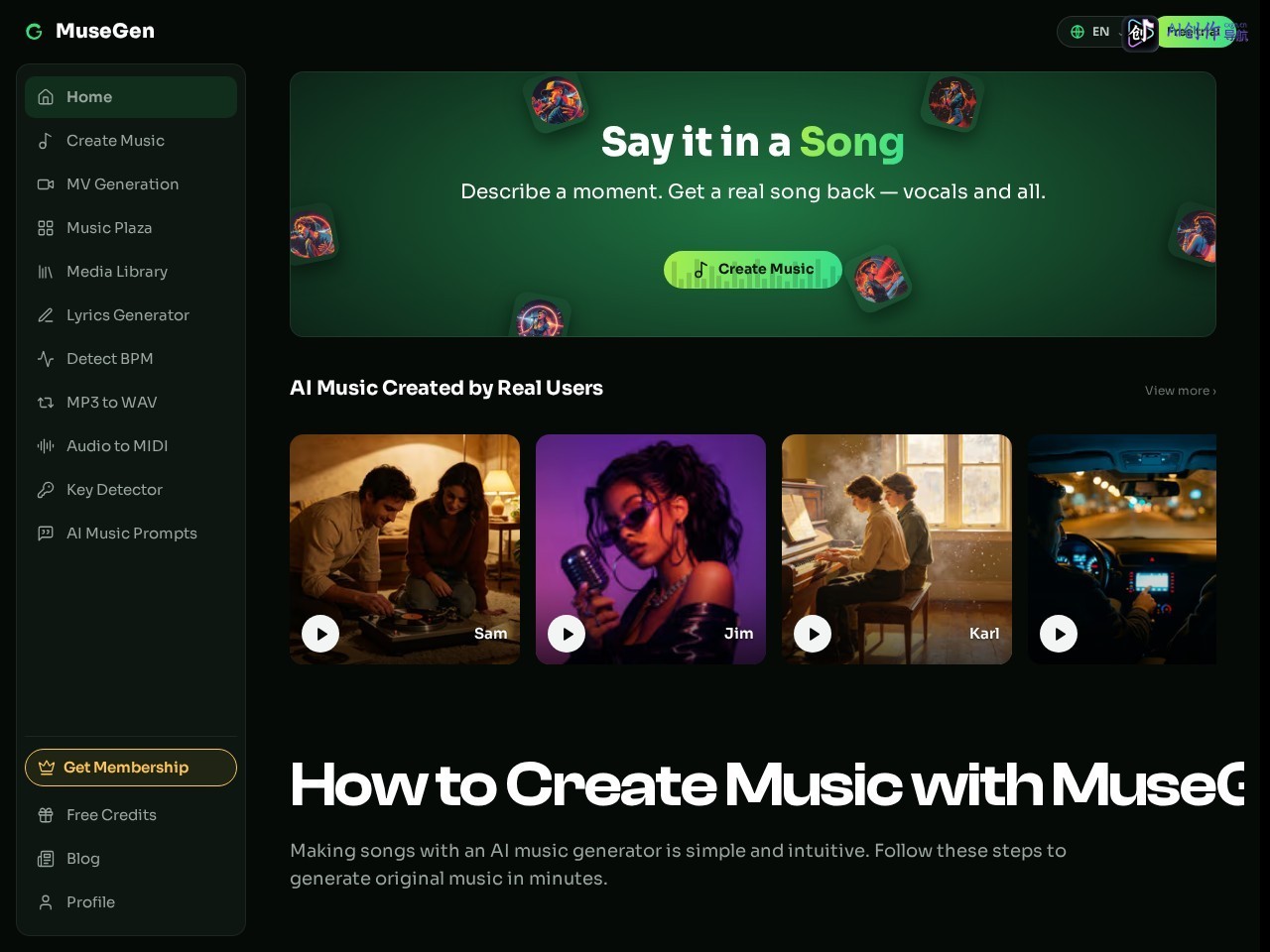This screenshot has width=1270, height=952.
Task: Click the "AI Music Created by Real Users" heading
Action: [446, 388]
